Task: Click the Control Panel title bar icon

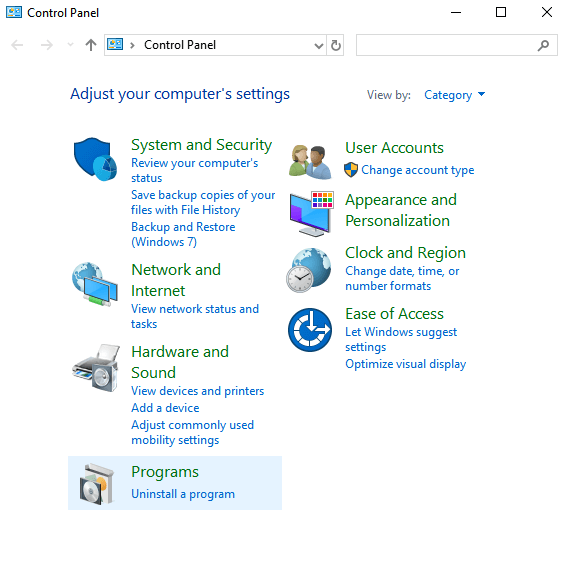Action: point(14,12)
